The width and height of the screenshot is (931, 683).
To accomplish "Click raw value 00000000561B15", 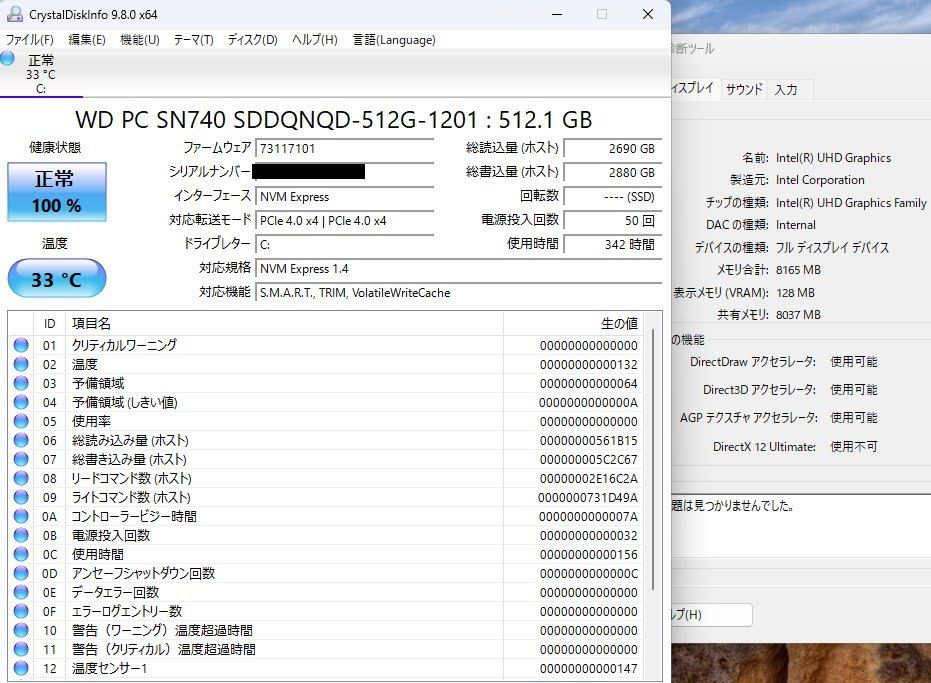I will coord(588,441).
